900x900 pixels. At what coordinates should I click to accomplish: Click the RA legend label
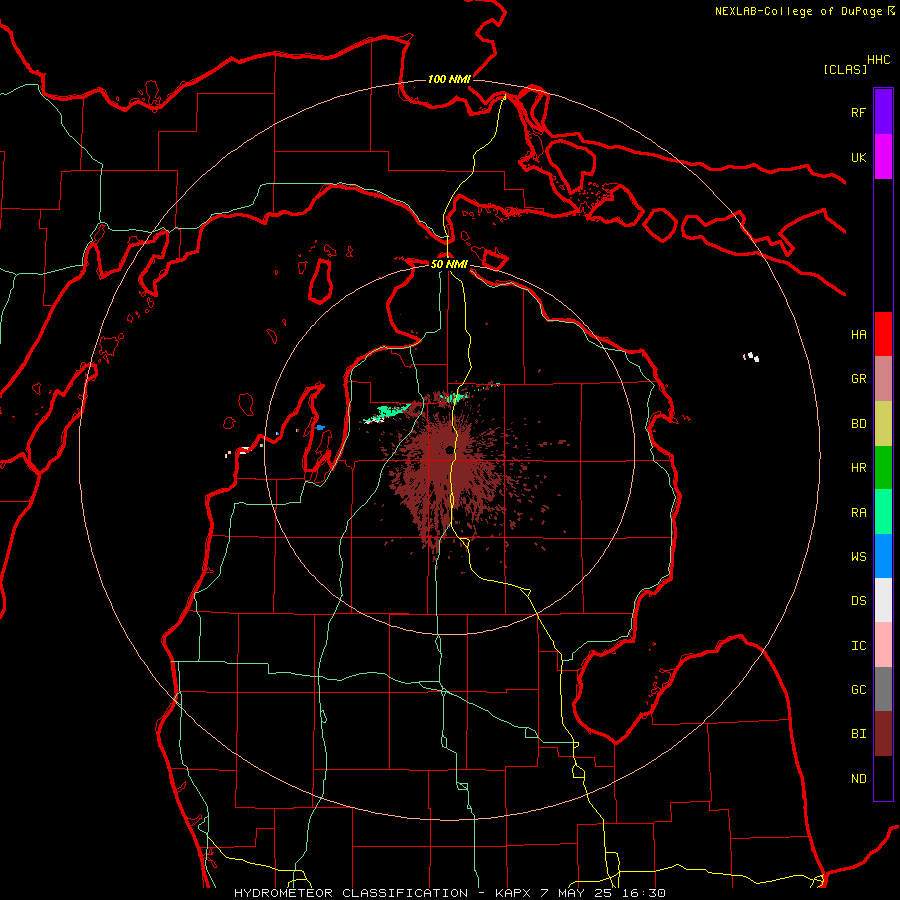(x=858, y=513)
